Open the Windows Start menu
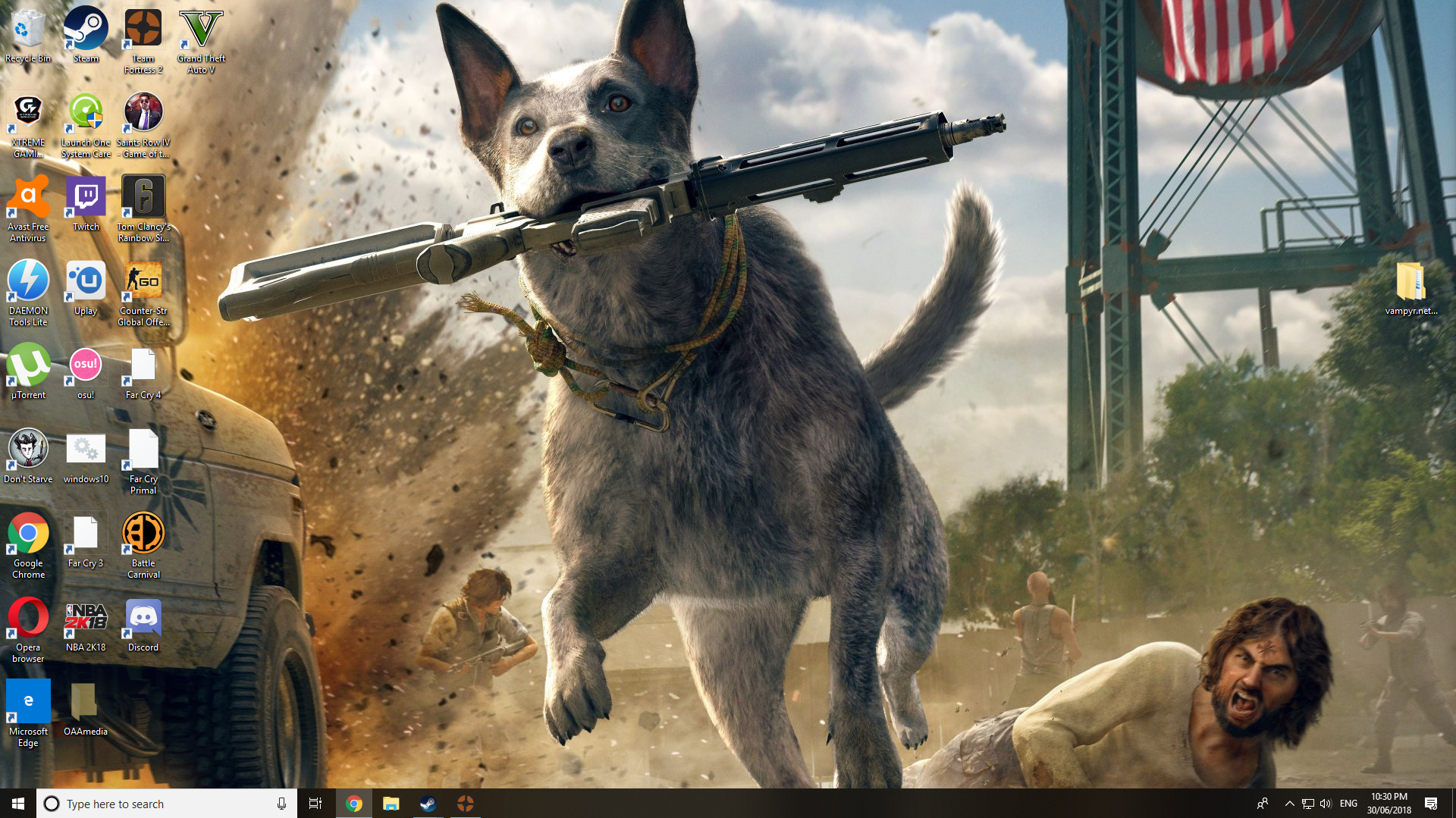Screen dimensions: 1456x818 point(18,804)
